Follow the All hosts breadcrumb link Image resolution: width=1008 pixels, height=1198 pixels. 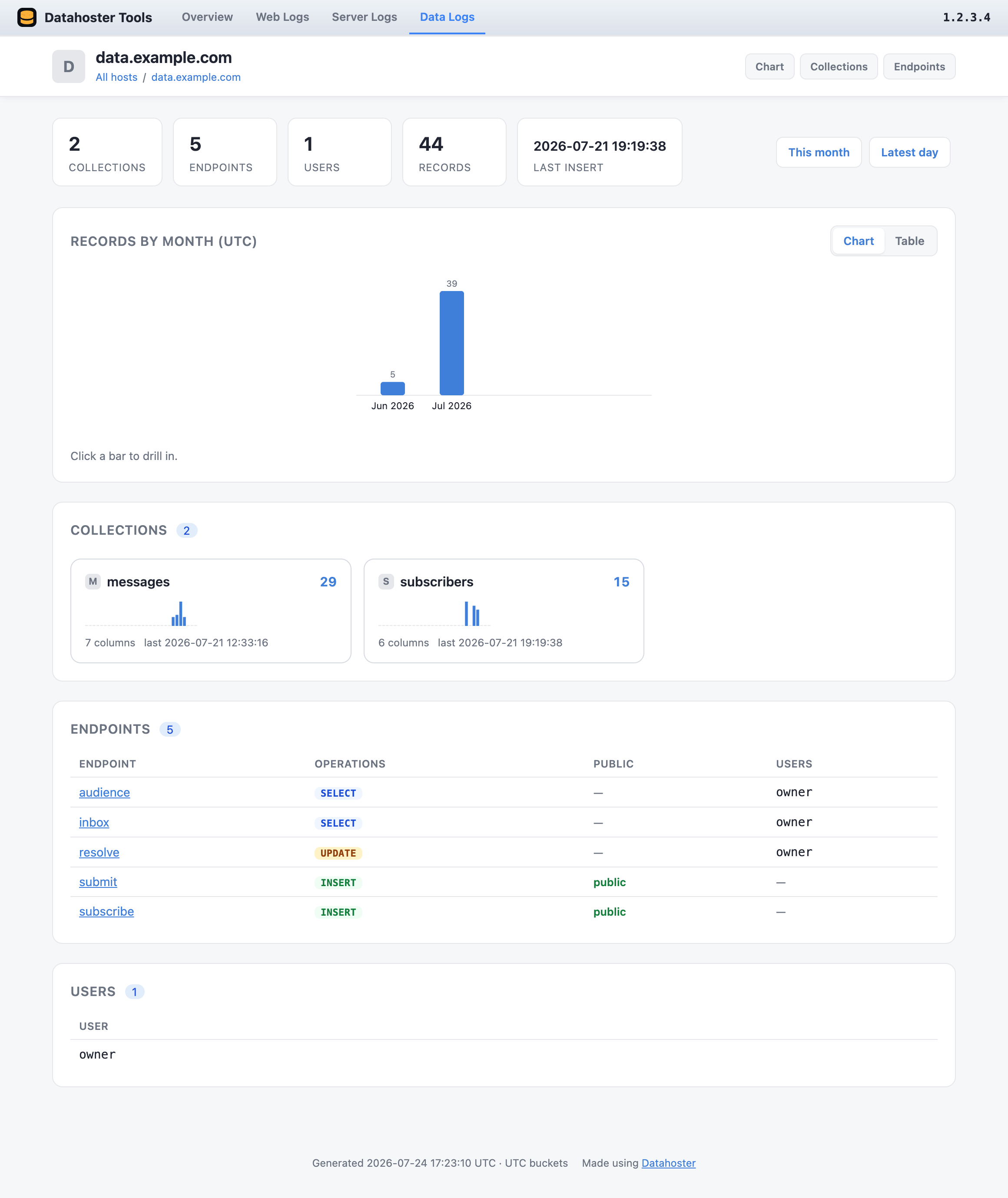pos(116,77)
